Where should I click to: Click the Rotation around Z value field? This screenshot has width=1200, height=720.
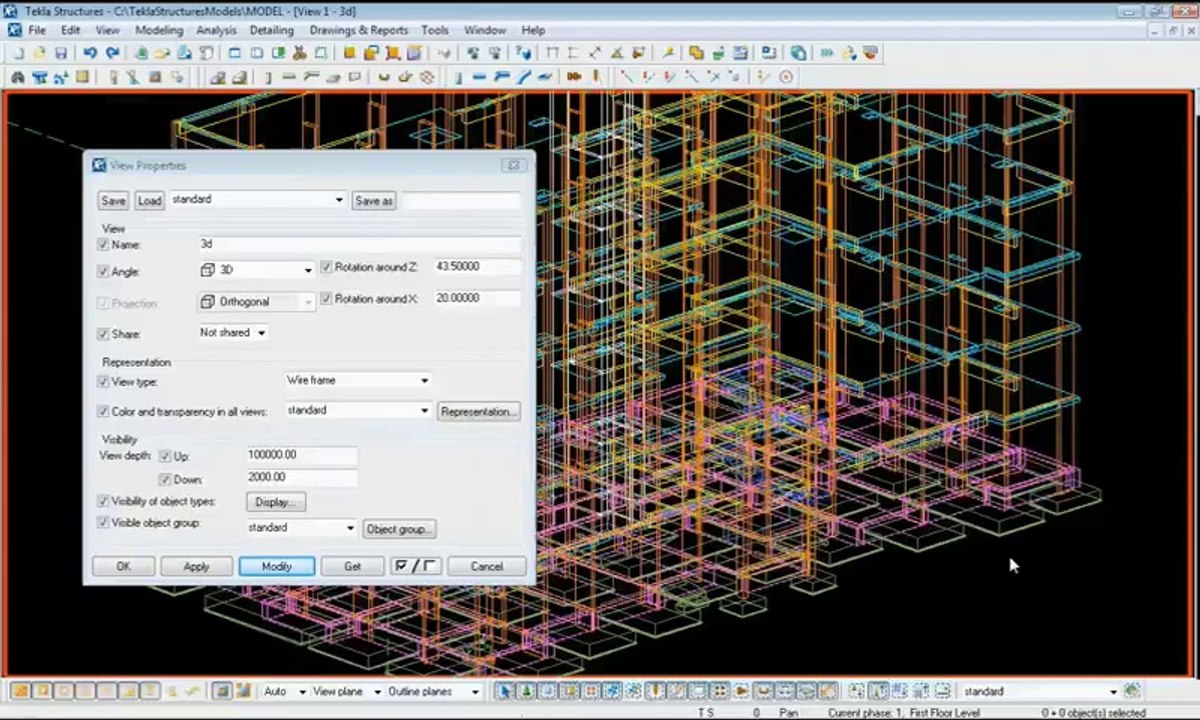477,267
